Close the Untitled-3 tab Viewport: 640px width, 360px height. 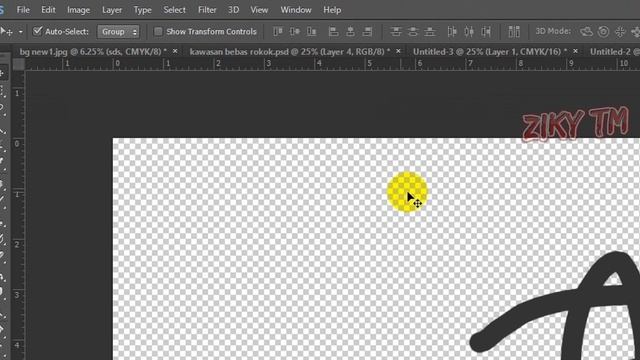point(576,51)
